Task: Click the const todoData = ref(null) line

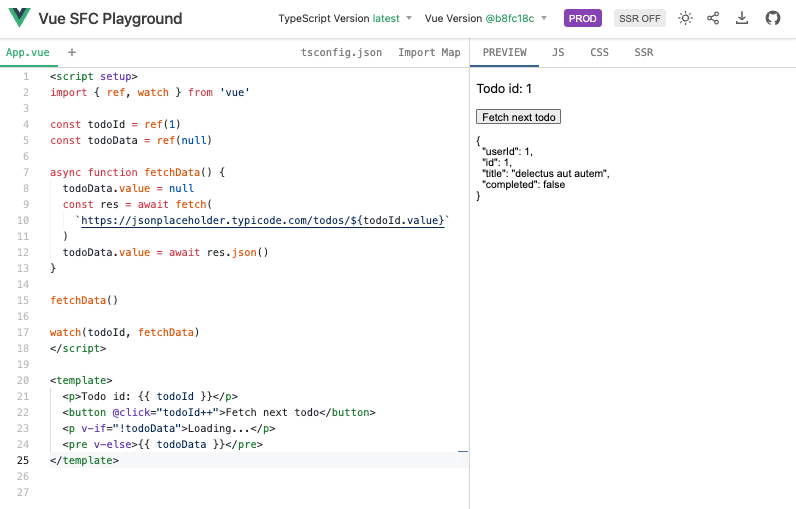Action: click(131, 140)
